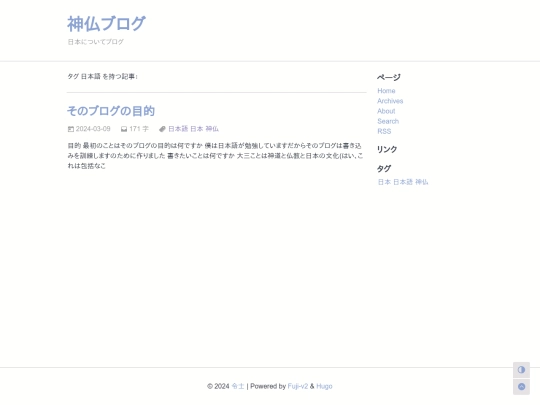
Task: Toggle the dark mode theme button
Action: click(x=521, y=370)
